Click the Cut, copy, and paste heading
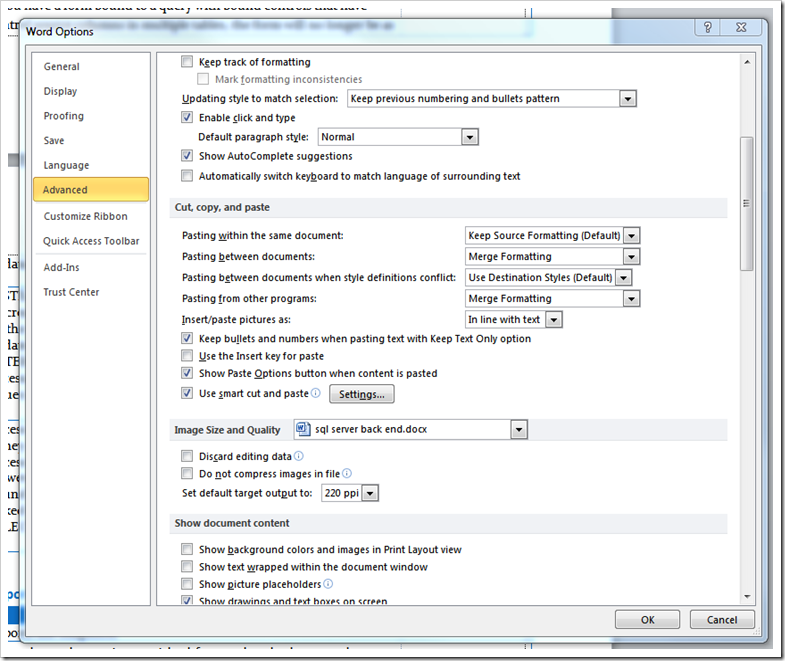Viewport: 785px width, 661px height. (x=222, y=207)
